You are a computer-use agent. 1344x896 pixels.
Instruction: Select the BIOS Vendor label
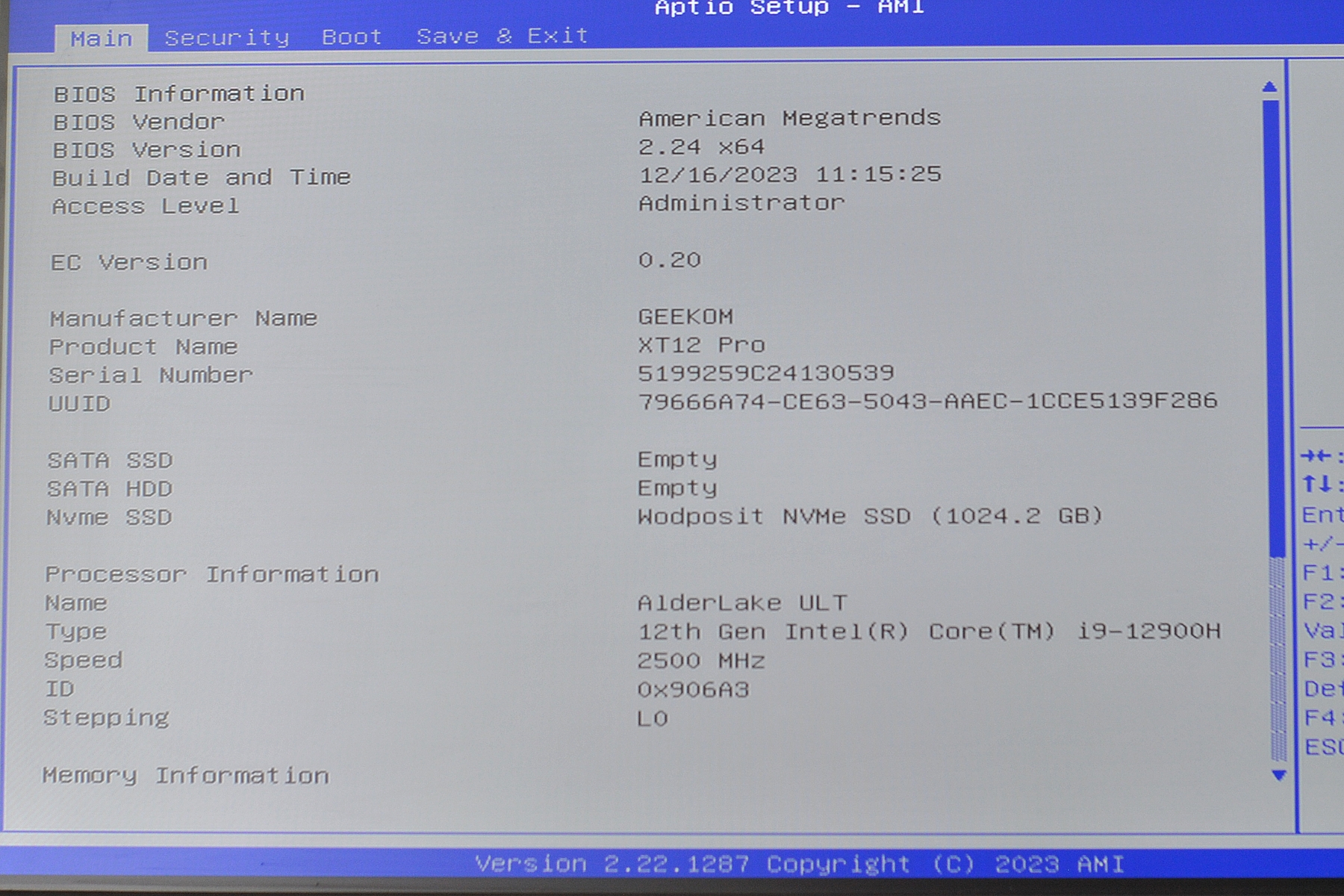click(139, 122)
